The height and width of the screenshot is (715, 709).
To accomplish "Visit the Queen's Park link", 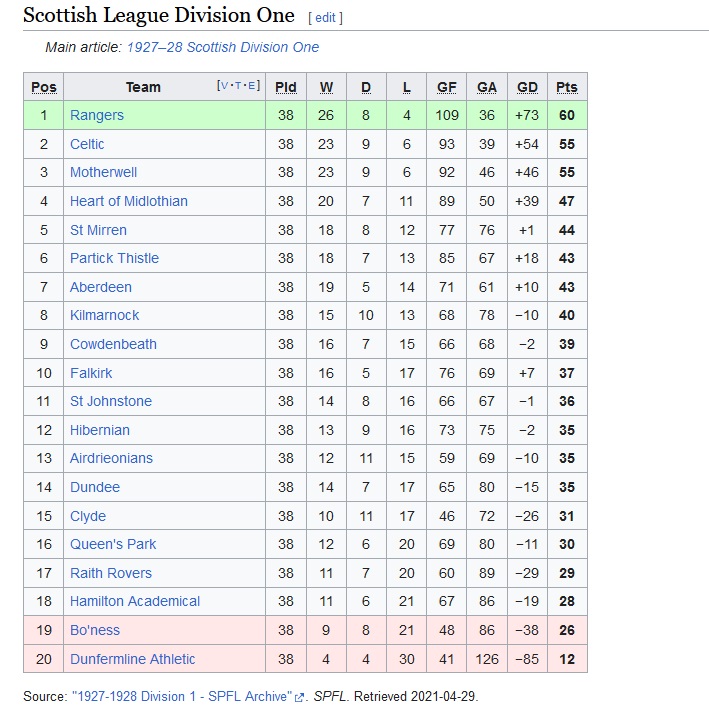I will (113, 544).
